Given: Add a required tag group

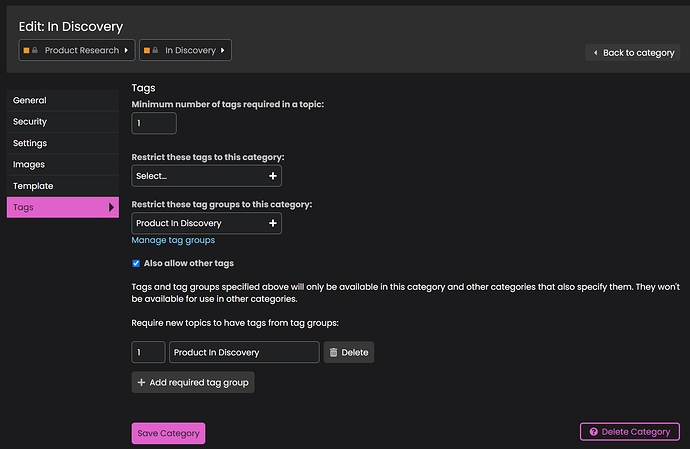Looking at the screenshot, I should [x=193, y=383].
